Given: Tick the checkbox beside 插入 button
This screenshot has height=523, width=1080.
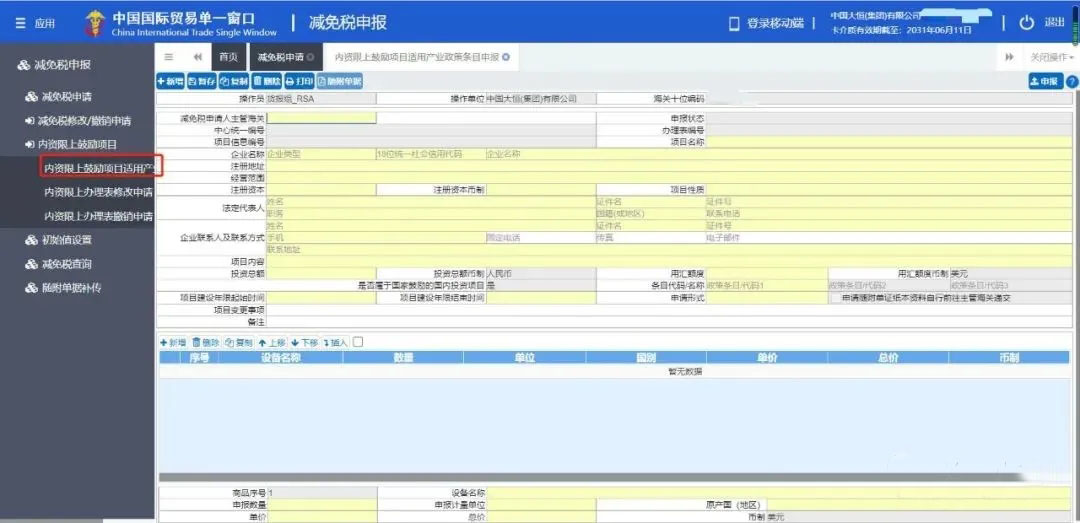Looking at the screenshot, I should pyautogui.click(x=358, y=342).
